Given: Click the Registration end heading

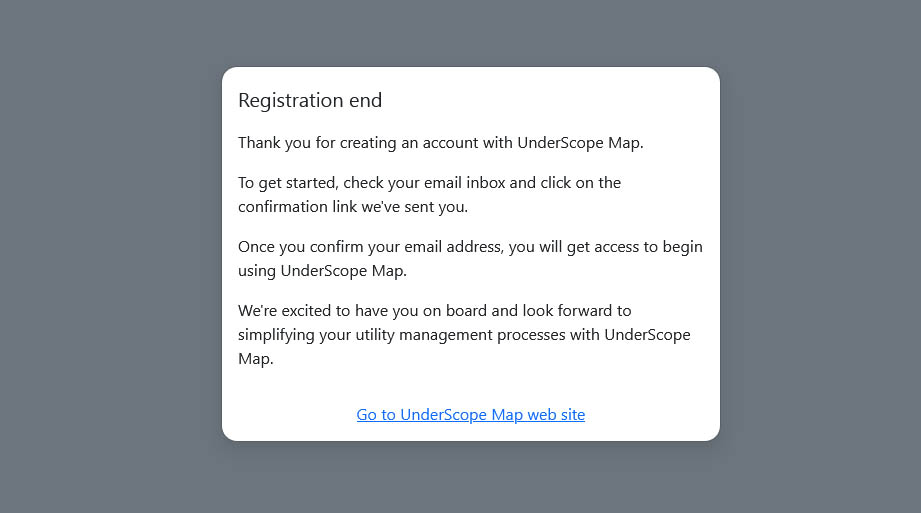Looking at the screenshot, I should 310,100.
